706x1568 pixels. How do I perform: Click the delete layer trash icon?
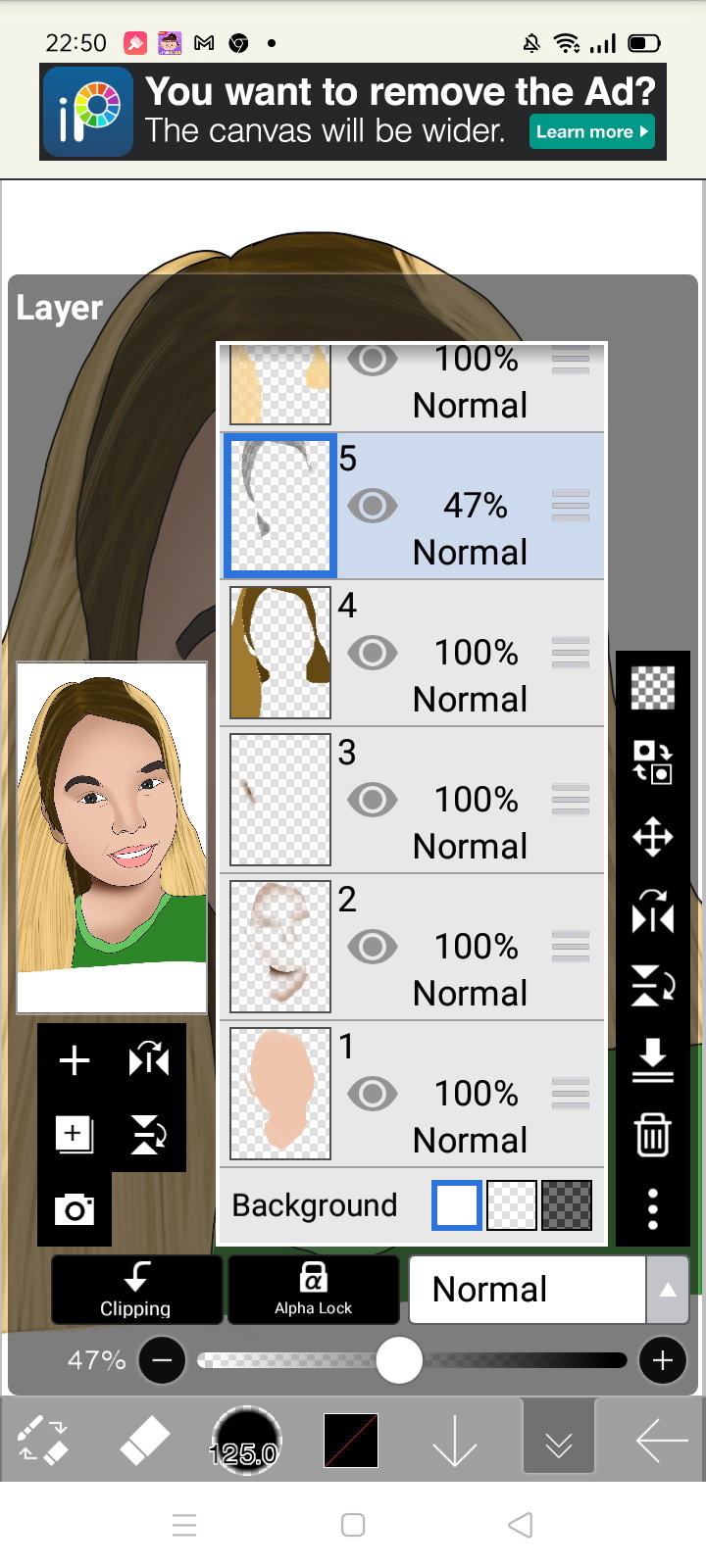click(652, 1135)
